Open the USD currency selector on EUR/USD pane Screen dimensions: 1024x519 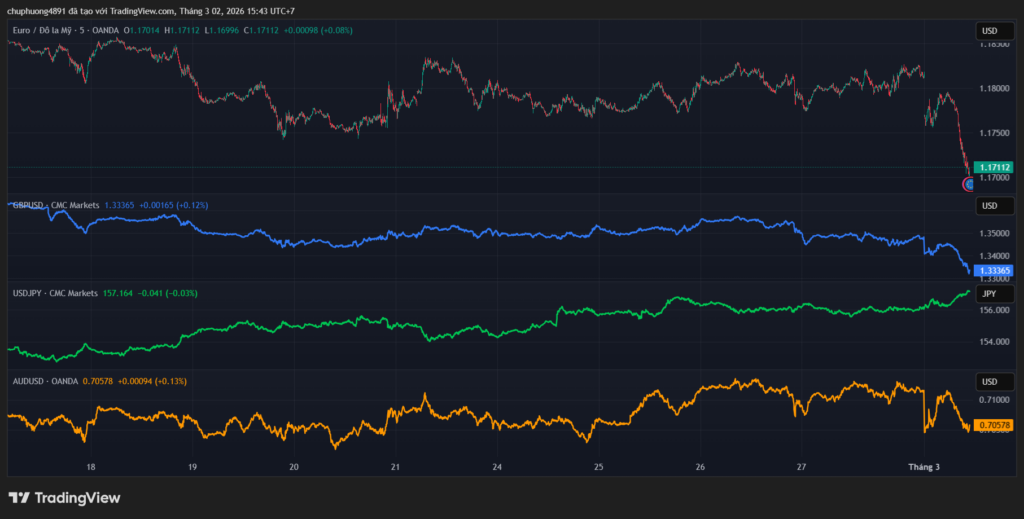tap(989, 32)
